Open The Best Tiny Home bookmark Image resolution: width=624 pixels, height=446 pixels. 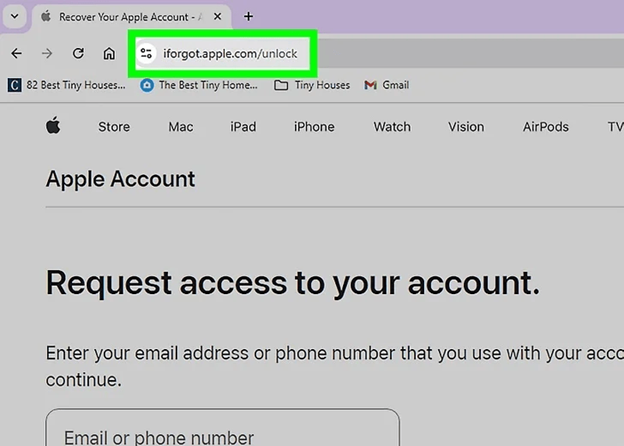199,85
